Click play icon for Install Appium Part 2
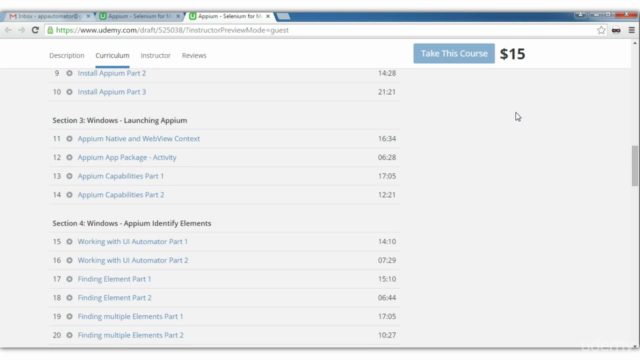The image size is (640, 360). point(69,73)
